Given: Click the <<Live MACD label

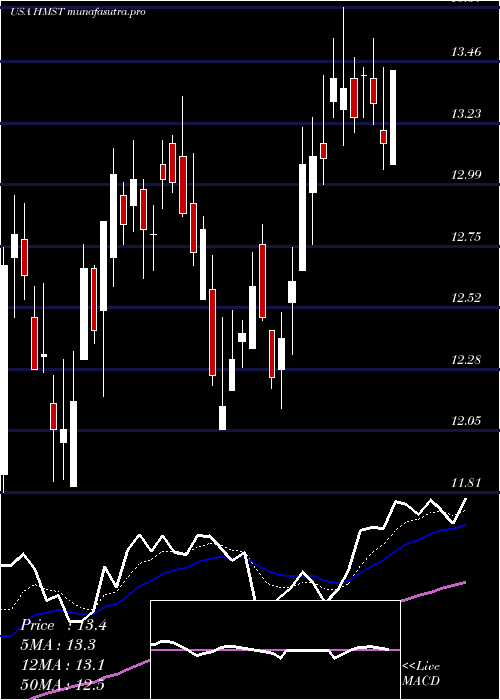Looking at the screenshot, I should pos(421,674).
